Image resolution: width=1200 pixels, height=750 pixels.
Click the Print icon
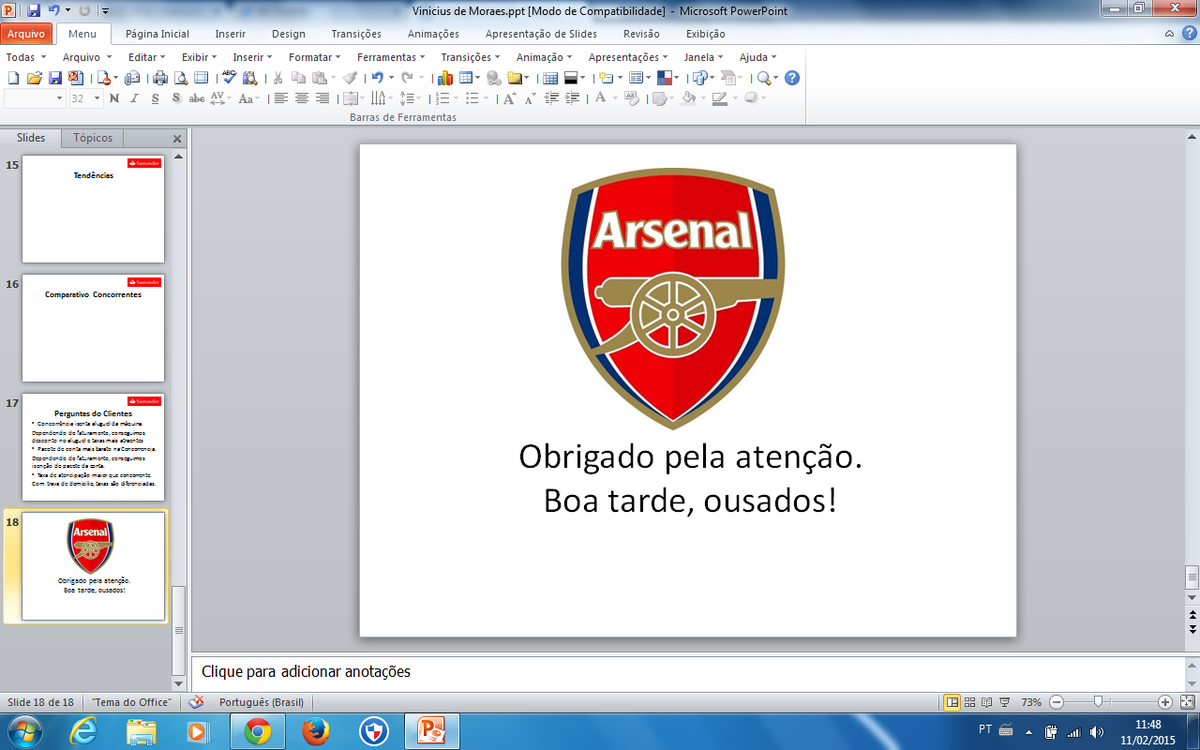coord(160,78)
